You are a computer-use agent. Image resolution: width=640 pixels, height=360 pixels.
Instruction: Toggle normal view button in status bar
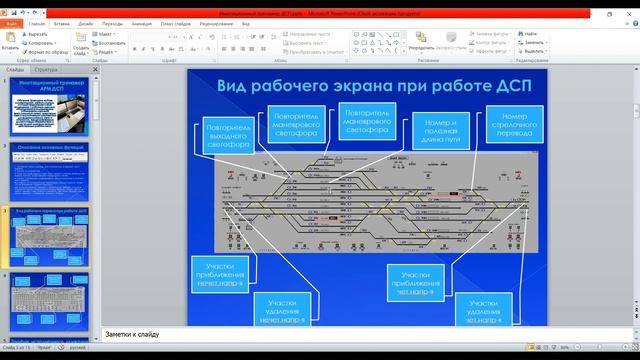click(530, 347)
